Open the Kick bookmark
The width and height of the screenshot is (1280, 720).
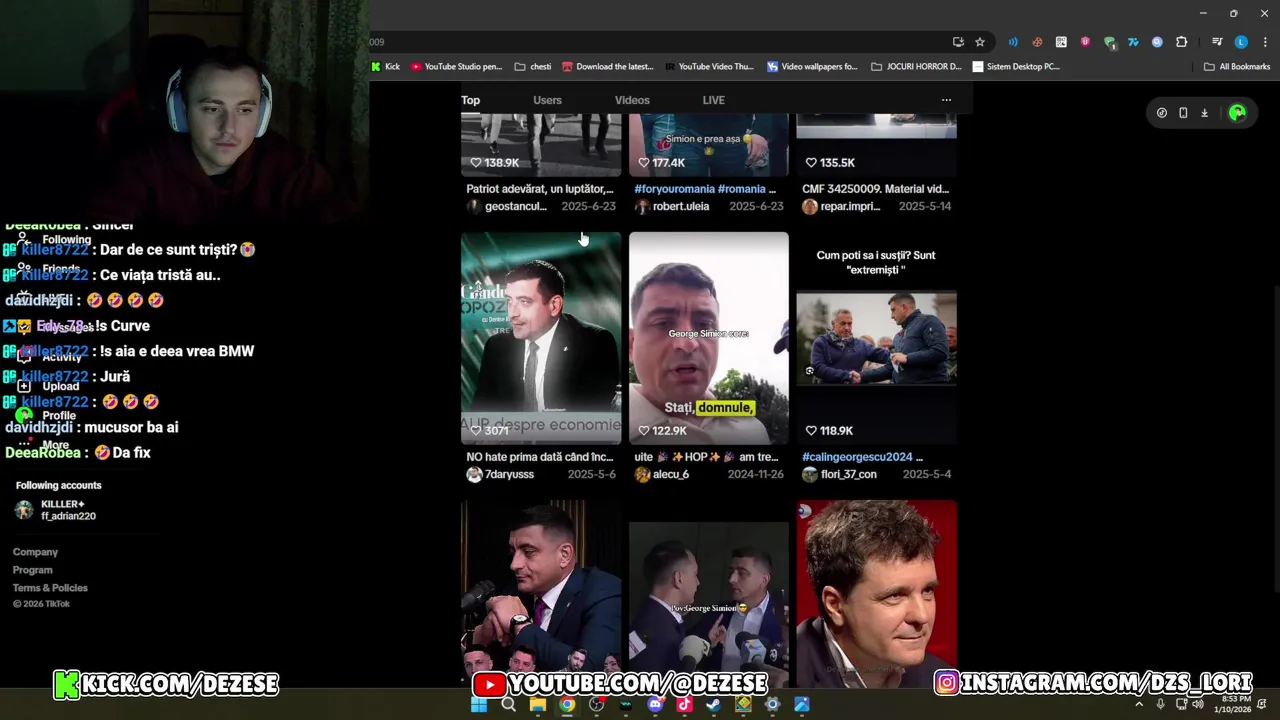coord(385,67)
